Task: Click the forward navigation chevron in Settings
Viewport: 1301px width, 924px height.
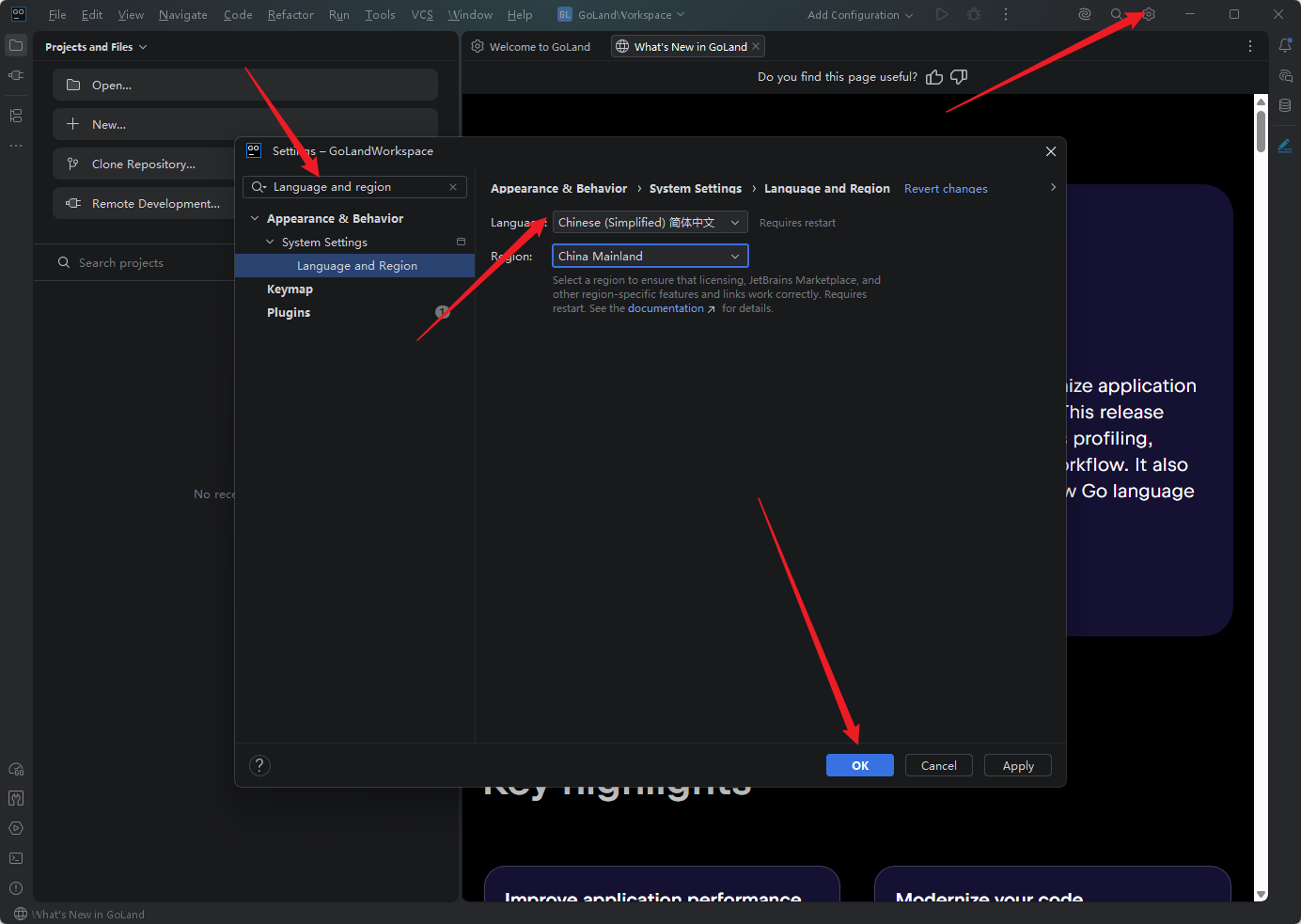Action: click(x=1053, y=187)
